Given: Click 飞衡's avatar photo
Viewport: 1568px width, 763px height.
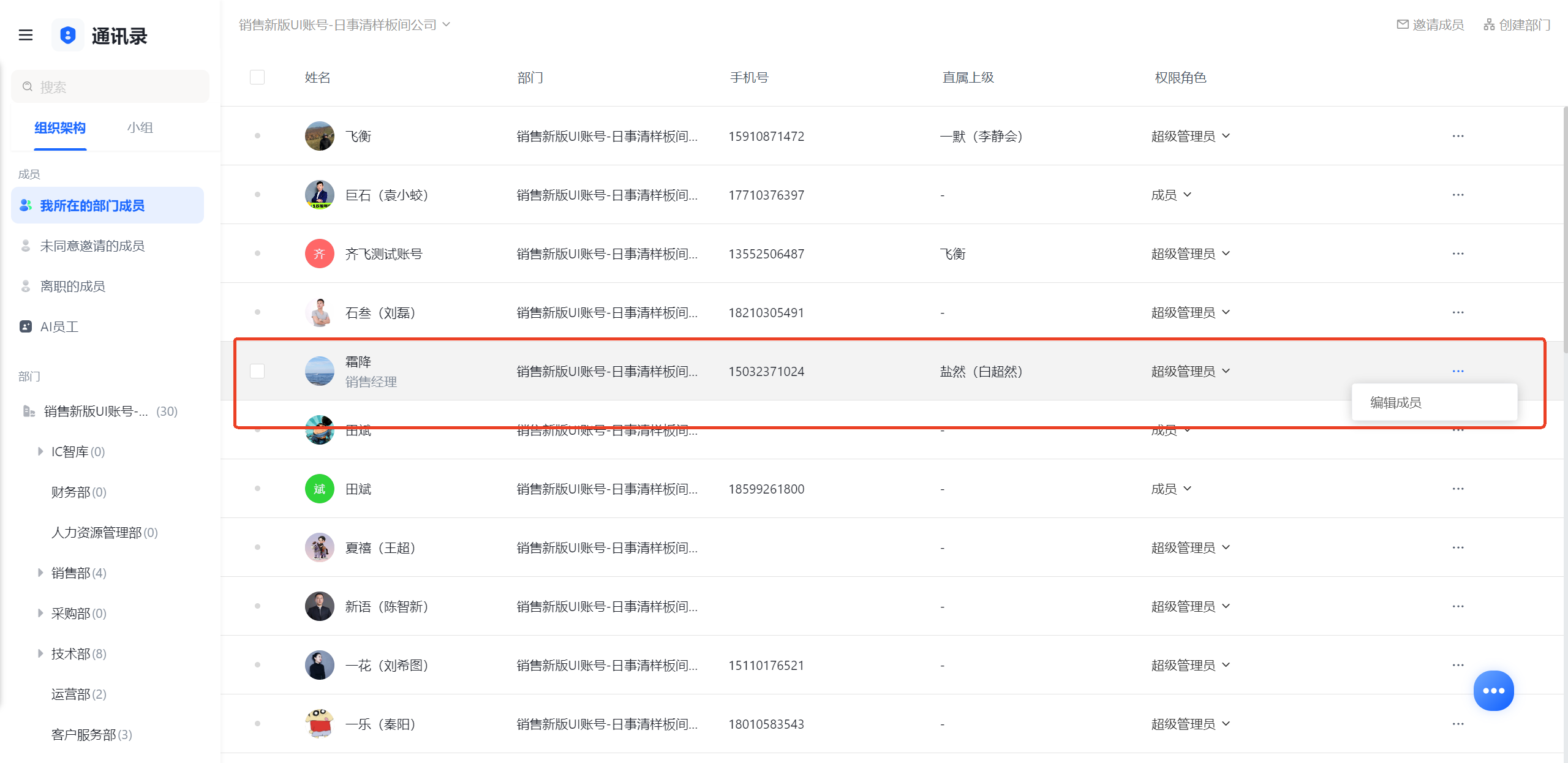Looking at the screenshot, I should tap(320, 136).
